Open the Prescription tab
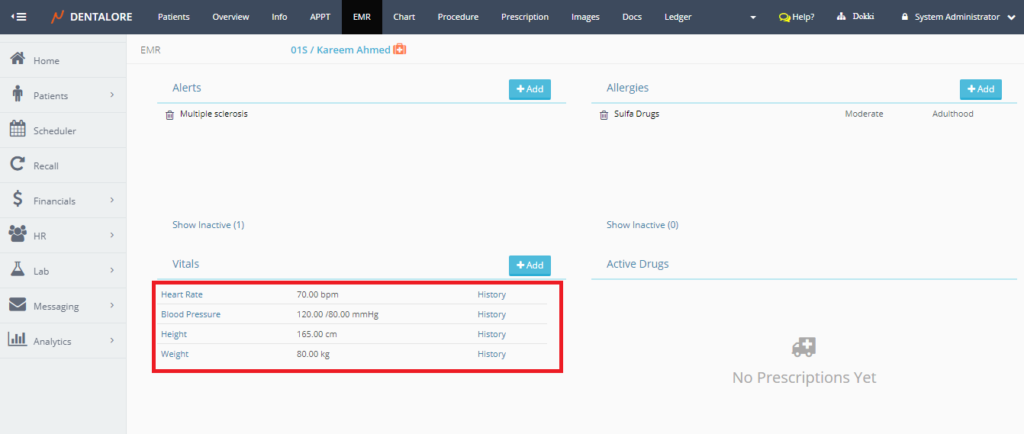 pyautogui.click(x=524, y=17)
